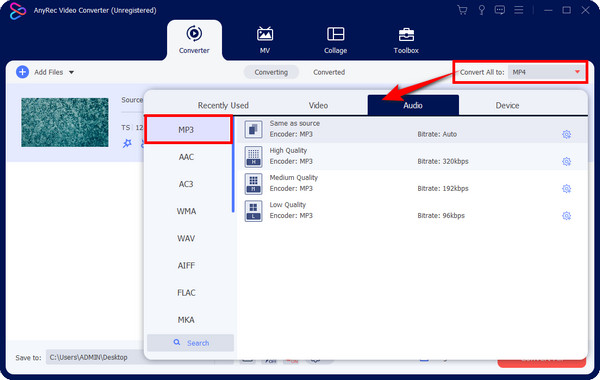Select the Medium Quality 192kbps preset
600x380 pixels.
tap(412, 184)
